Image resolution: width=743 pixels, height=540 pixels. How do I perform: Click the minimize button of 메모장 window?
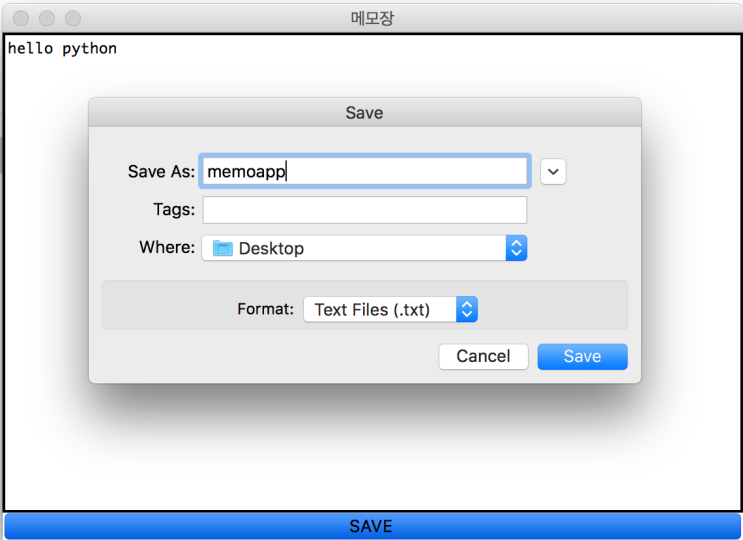pyautogui.click(x=47, y=18)
